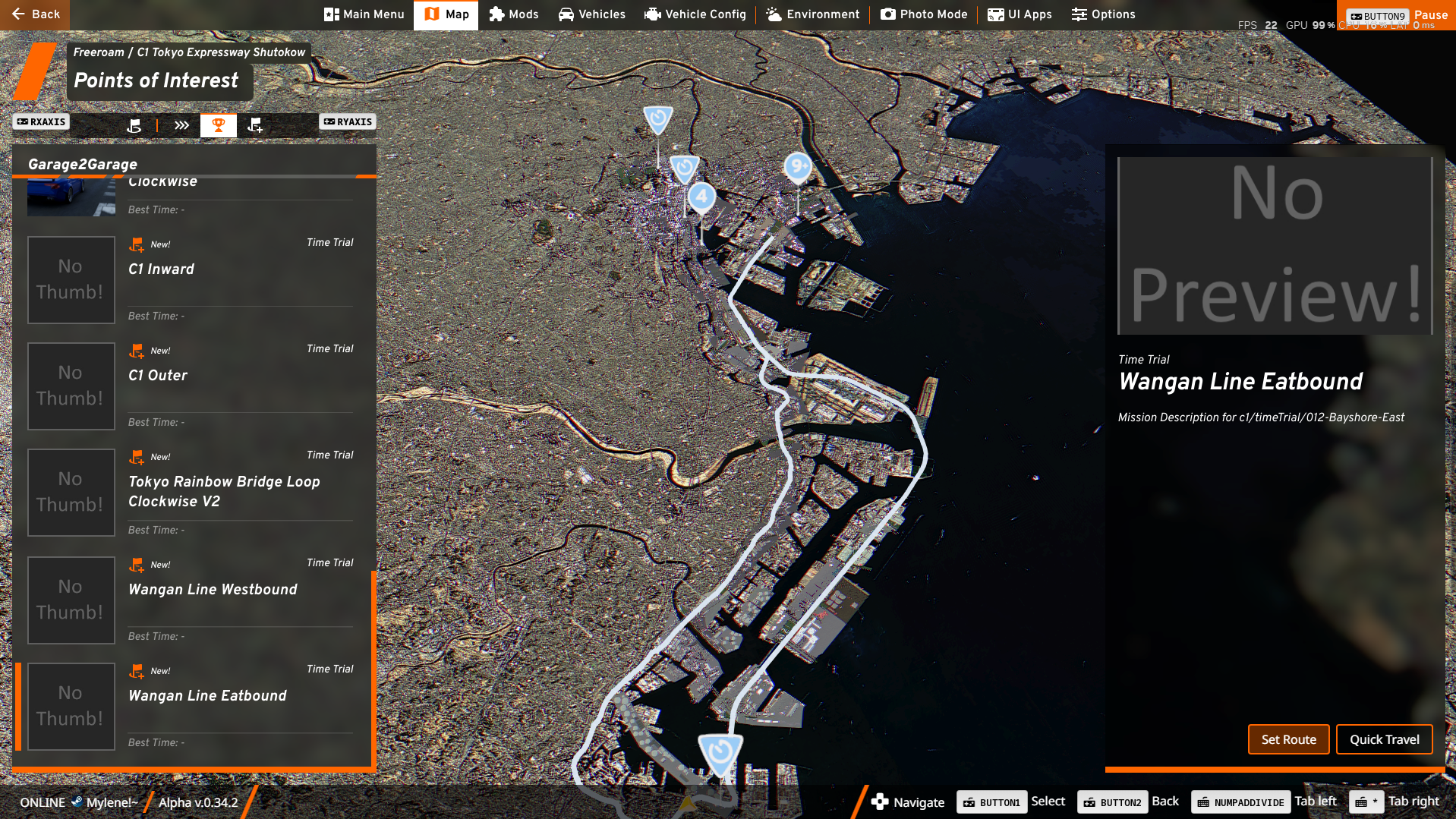Click Best Time under C1 Outer

click(156, 422)
